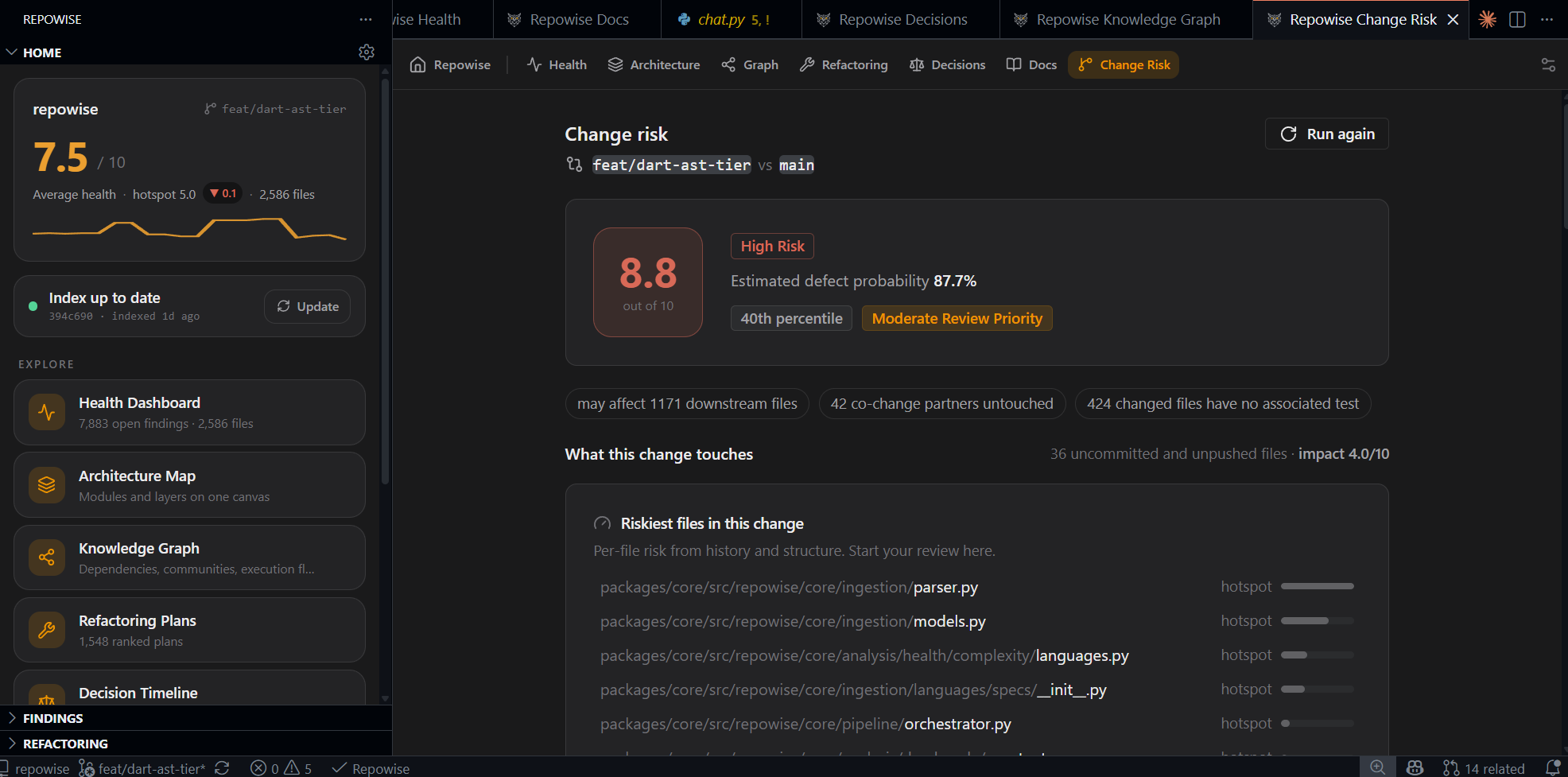The image size is (1568, 777).
Task: Switch to chat.py editor tab
Action: click(732, 19)
